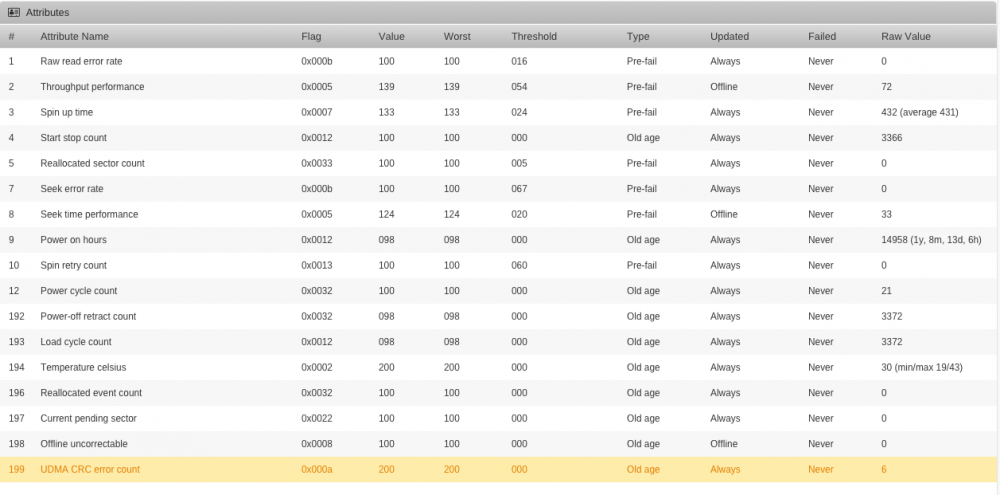Select the highlighted UDMA CRC error count row

point(498,469)
